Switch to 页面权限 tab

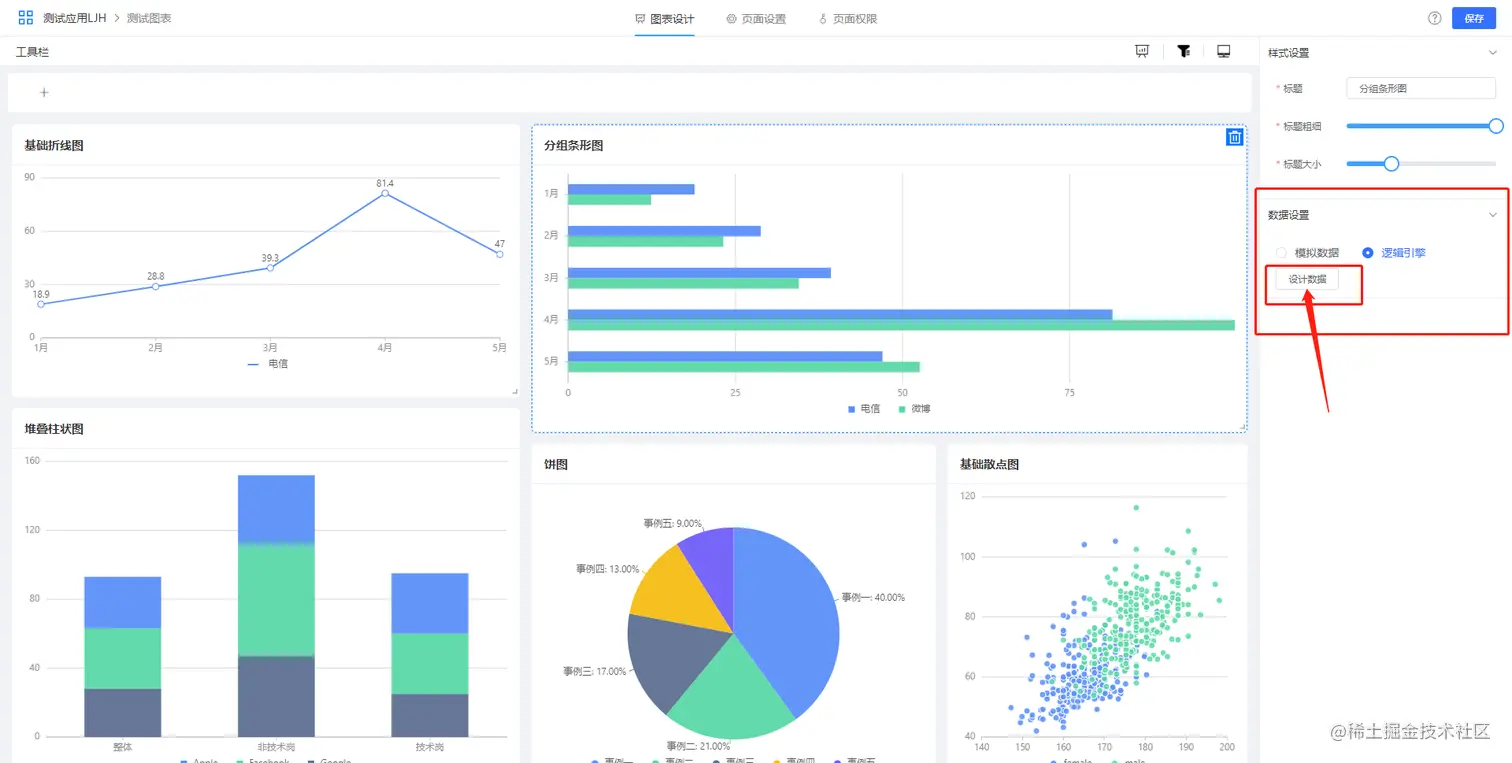click(x=847, y=19)
